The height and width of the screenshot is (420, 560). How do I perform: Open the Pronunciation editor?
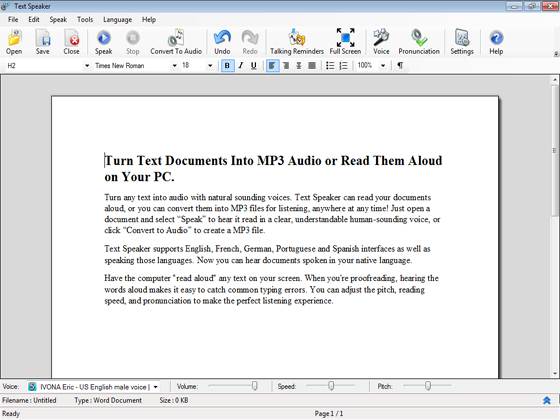419,42
